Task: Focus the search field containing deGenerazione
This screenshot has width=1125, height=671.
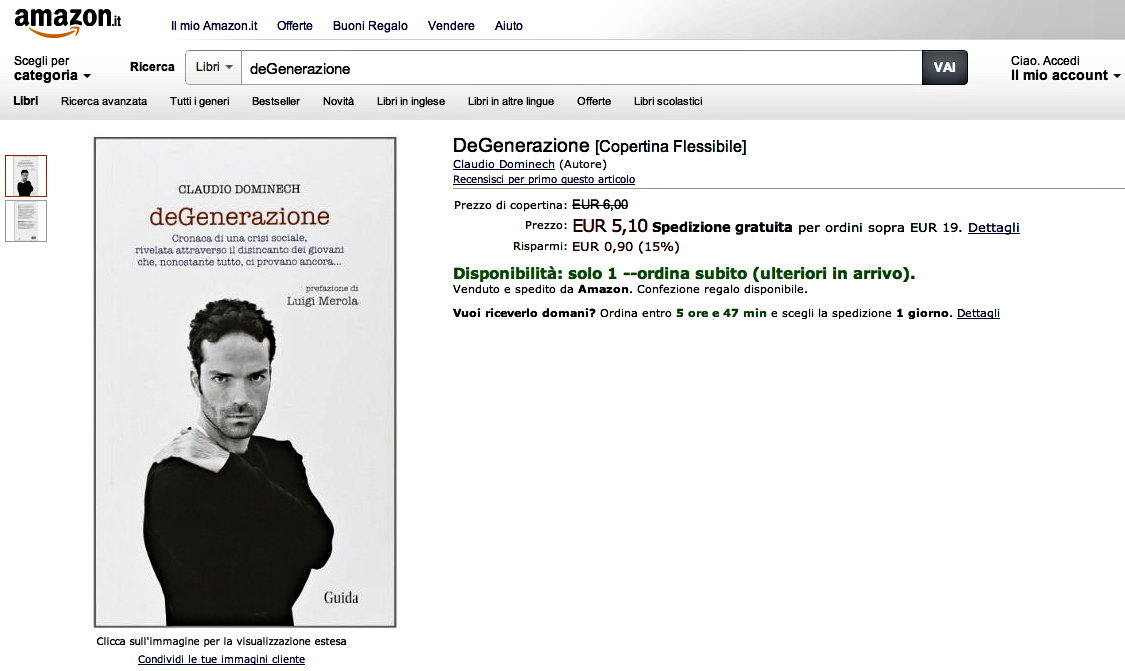Action: click(x=581, y=68)
